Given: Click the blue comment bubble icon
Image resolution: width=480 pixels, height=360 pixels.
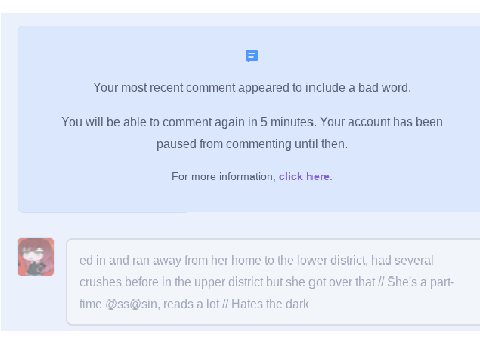Looking at the screenshot, I should click(252, 56).
